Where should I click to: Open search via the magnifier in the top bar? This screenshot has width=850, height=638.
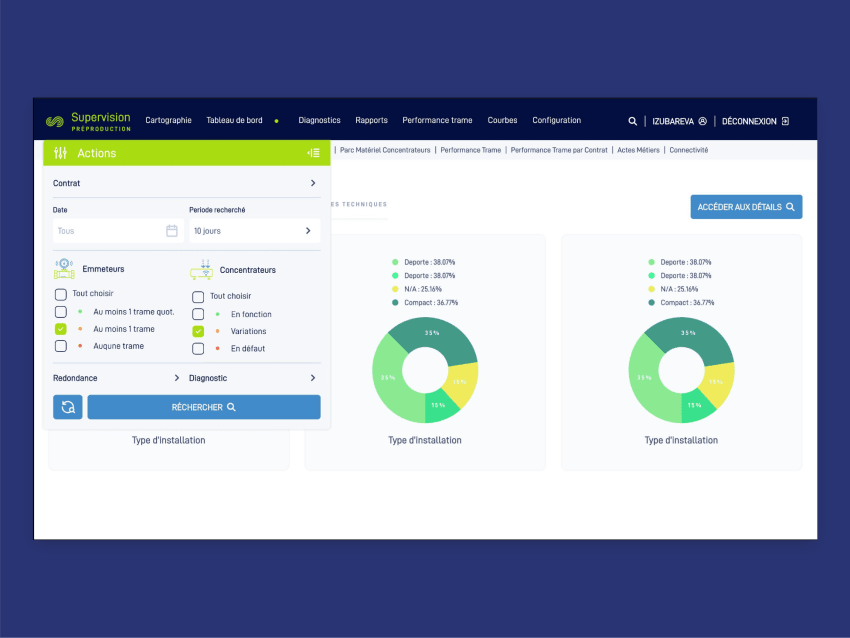(632, 120)
